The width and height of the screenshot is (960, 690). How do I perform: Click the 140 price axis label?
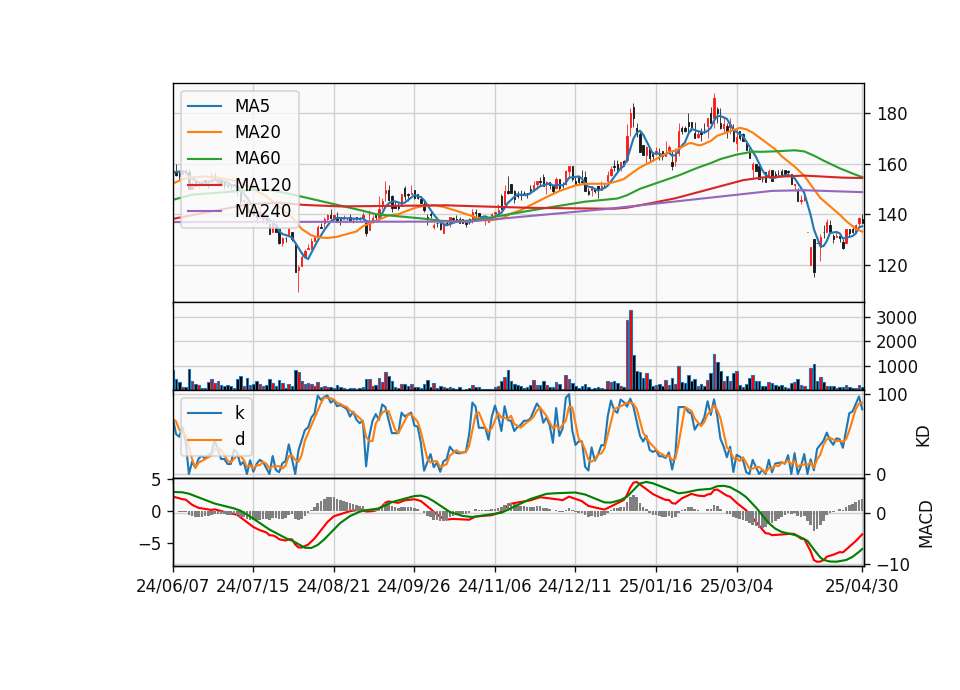coord(892,216)
